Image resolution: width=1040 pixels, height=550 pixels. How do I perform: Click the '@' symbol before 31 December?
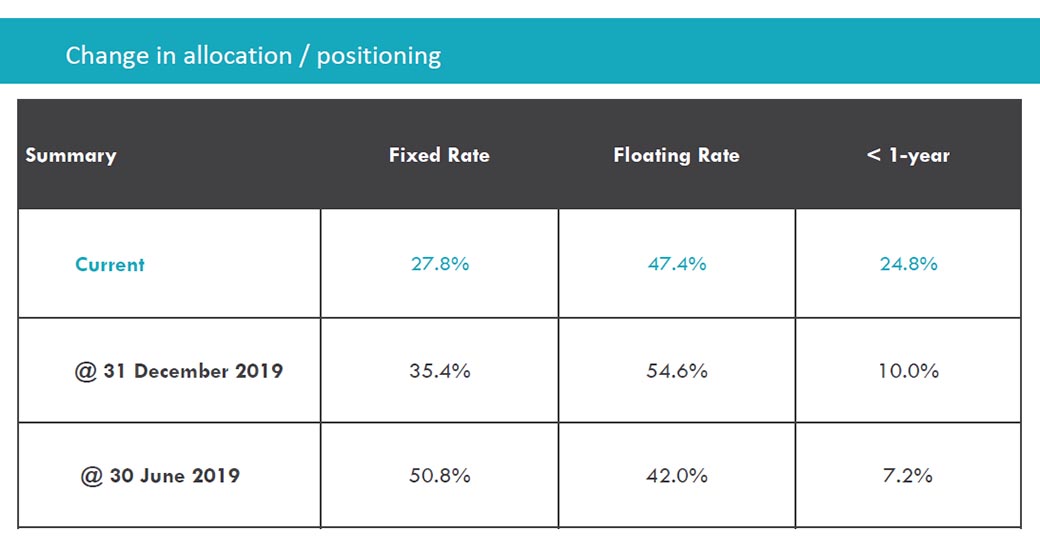85,371
